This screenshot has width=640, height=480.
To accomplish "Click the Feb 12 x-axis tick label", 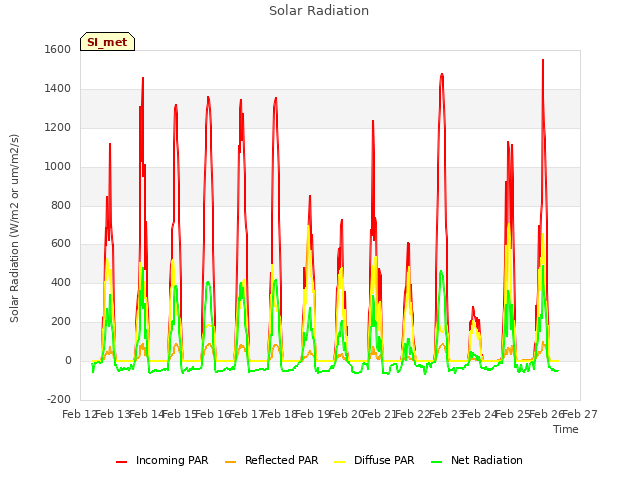I will 80,414.
